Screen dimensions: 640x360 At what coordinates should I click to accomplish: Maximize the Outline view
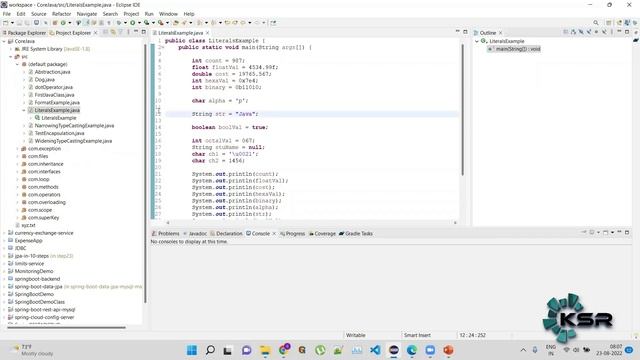(x=627, y=32)
